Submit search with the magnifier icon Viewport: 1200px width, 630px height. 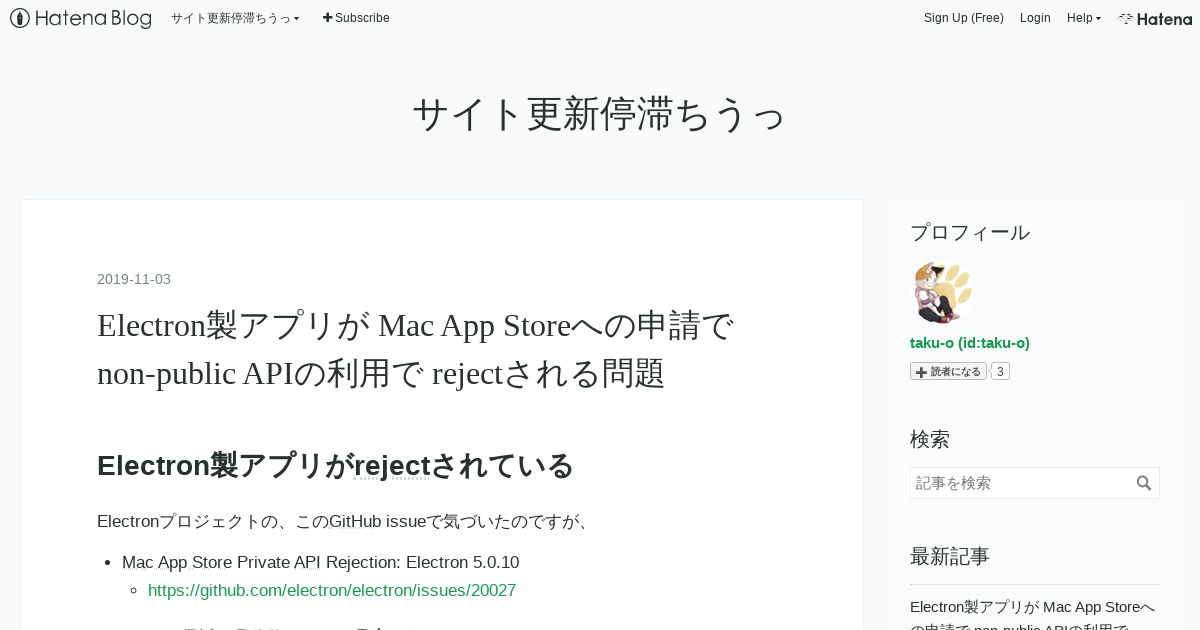[x=1145, y=483]
